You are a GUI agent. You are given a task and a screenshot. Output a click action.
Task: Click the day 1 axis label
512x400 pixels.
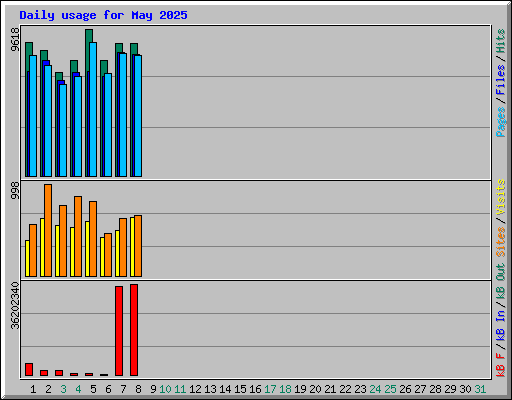tap(33, 389)
